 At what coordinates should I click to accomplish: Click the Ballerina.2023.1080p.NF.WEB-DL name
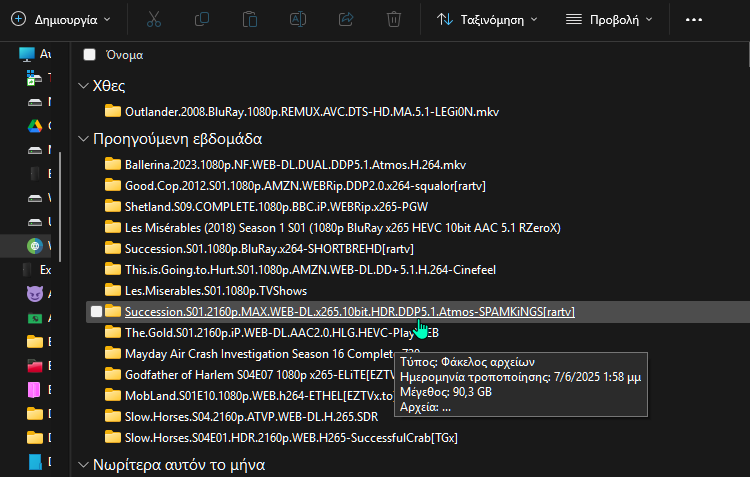[295, 165]
